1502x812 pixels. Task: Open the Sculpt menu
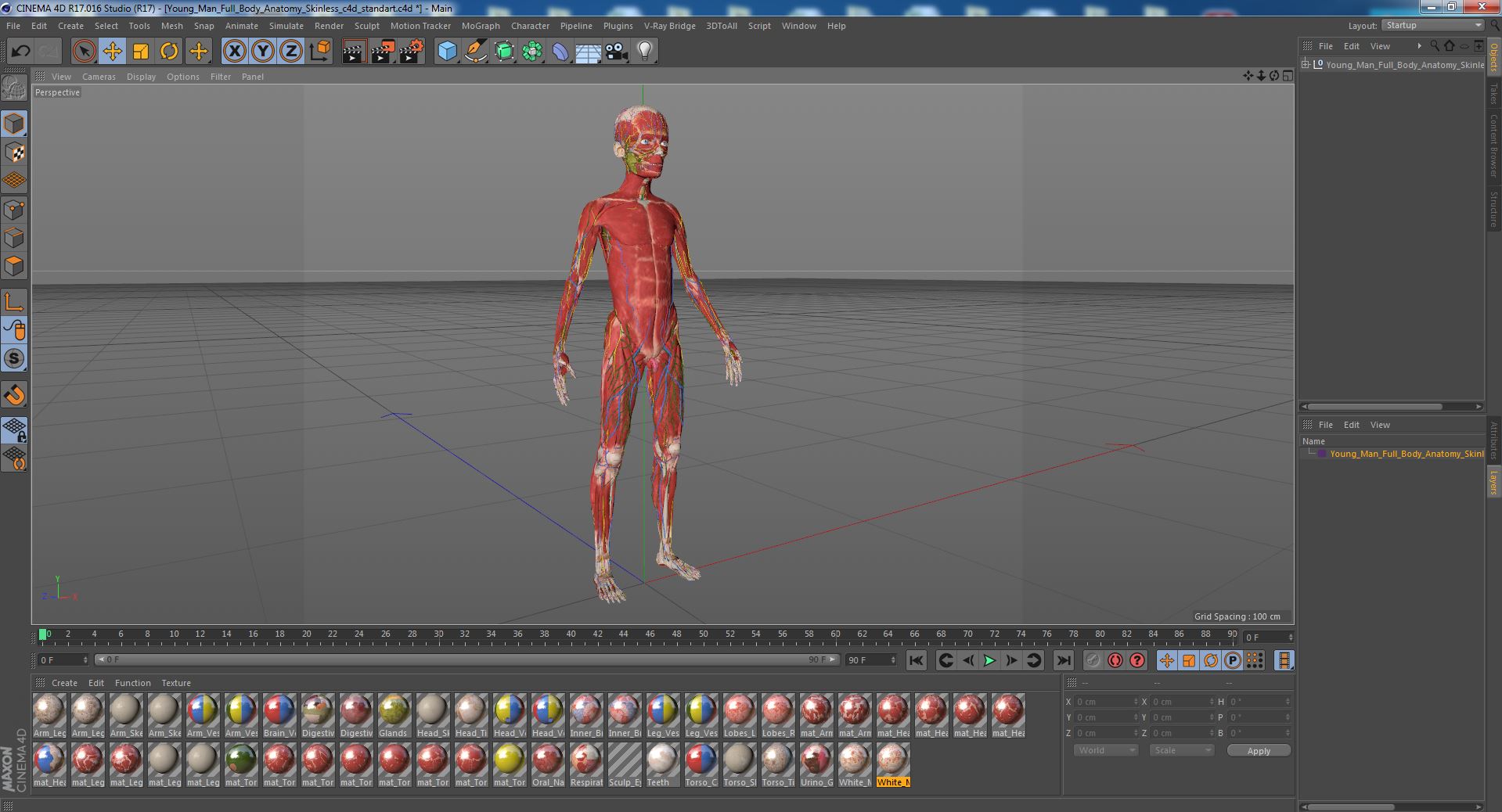click(x=366, y=26)
